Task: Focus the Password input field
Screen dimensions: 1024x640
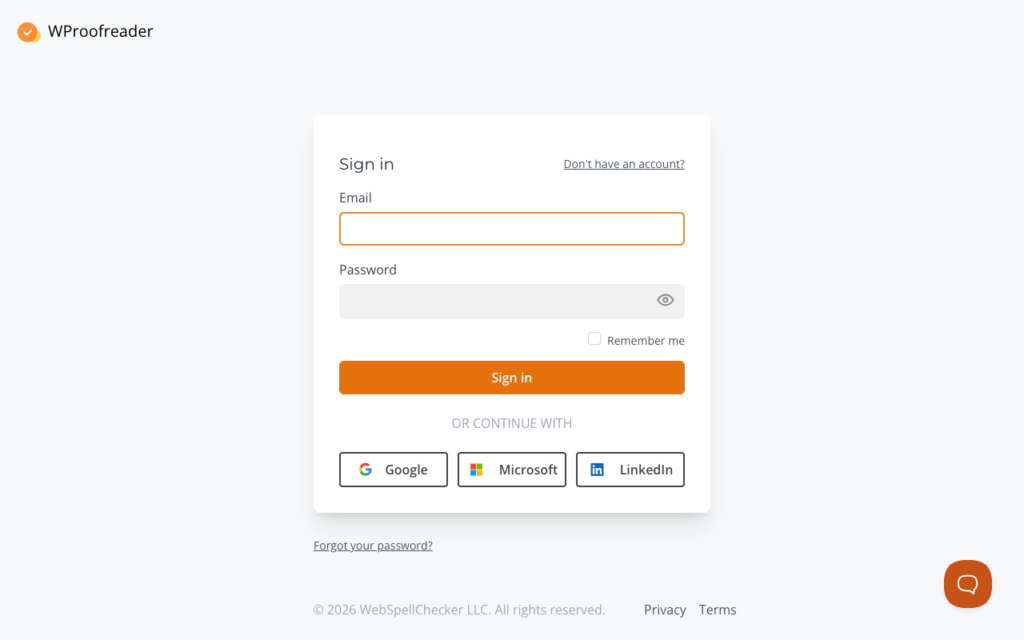Action: tap(495, 301)
